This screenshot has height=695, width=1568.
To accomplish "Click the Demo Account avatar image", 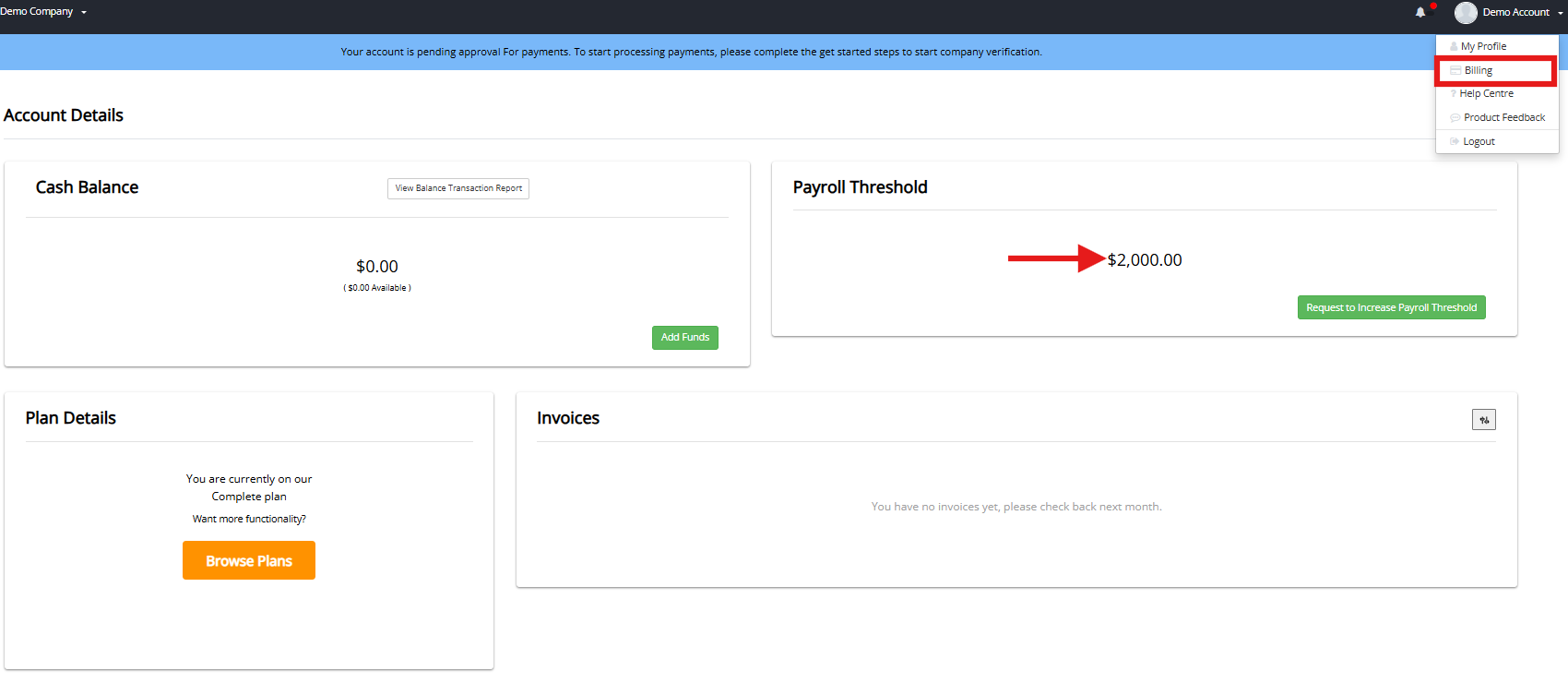I will tap(1466, 13).
